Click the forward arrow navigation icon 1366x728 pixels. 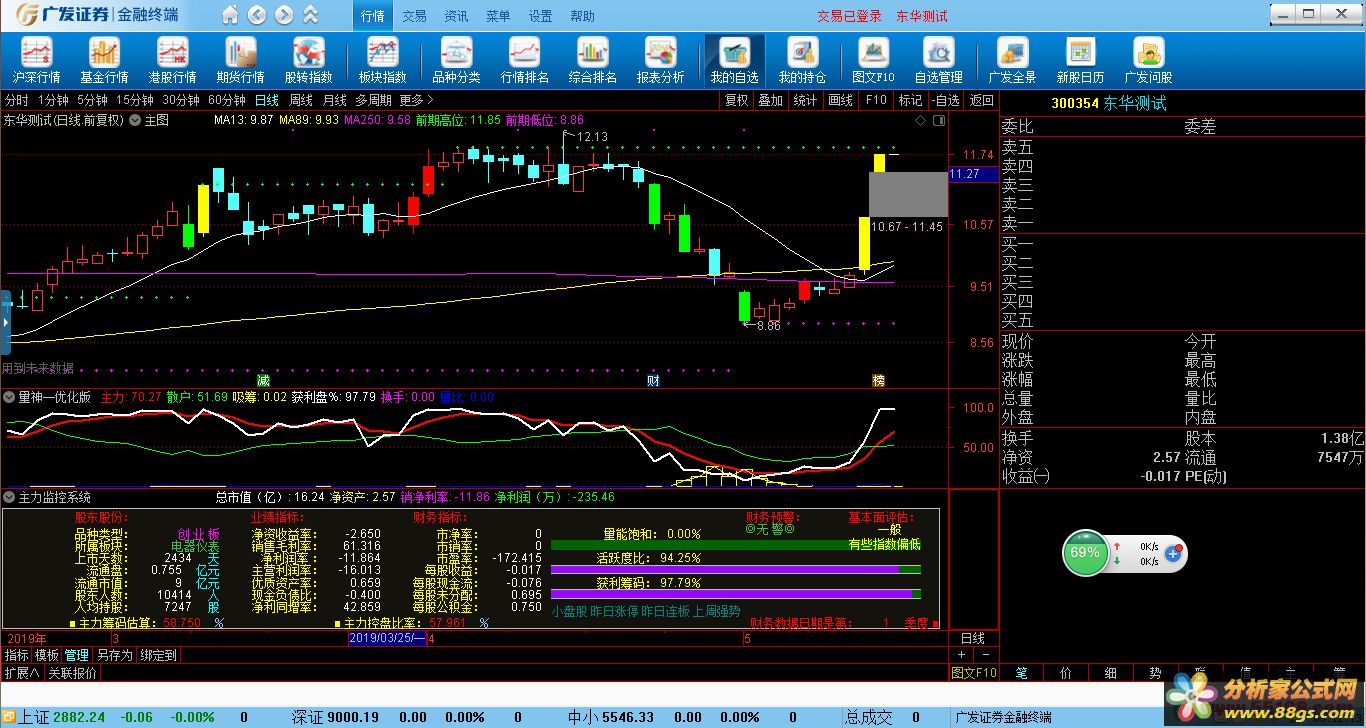(284, 15)
